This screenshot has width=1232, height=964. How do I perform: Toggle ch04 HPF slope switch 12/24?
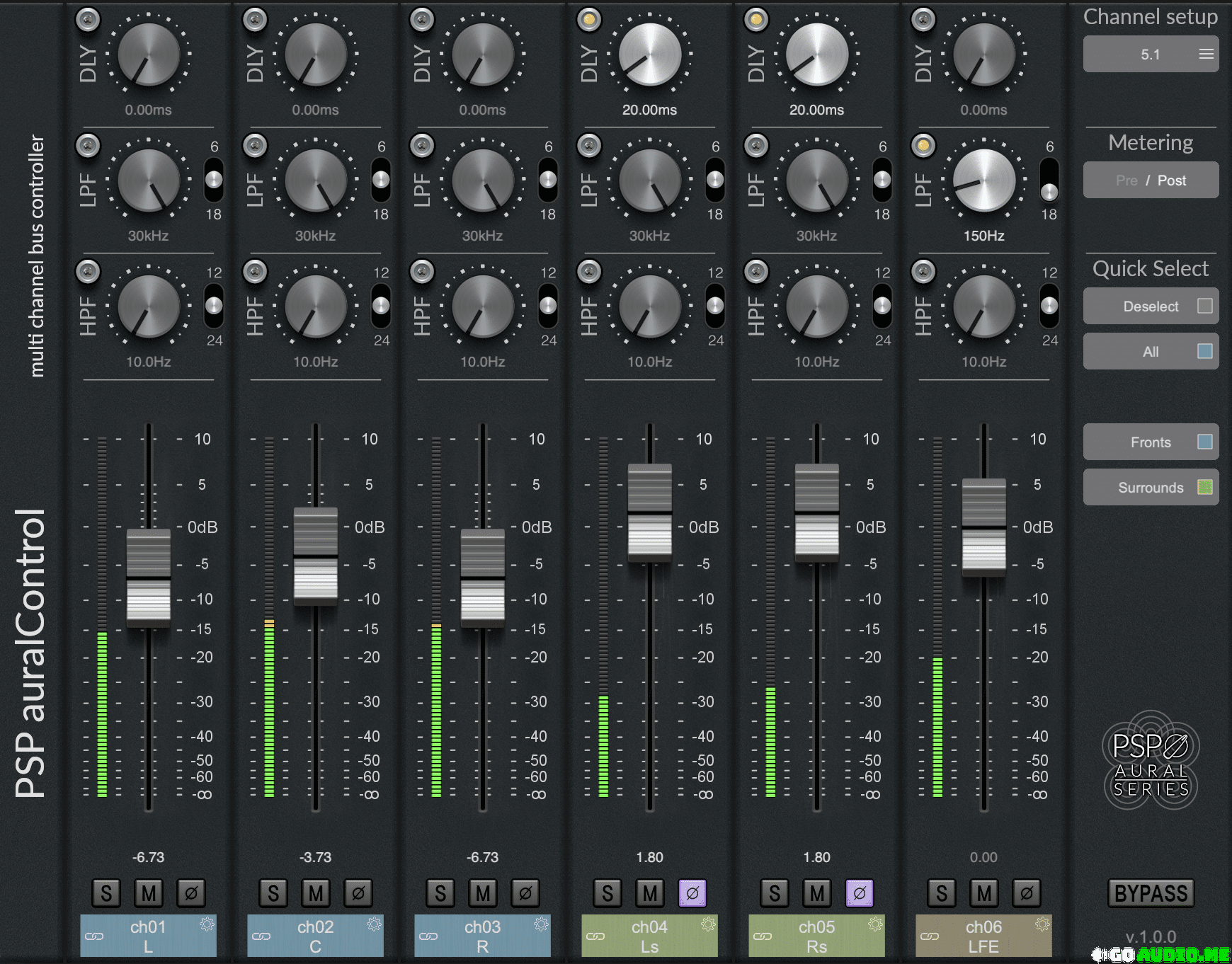(715, 306)
